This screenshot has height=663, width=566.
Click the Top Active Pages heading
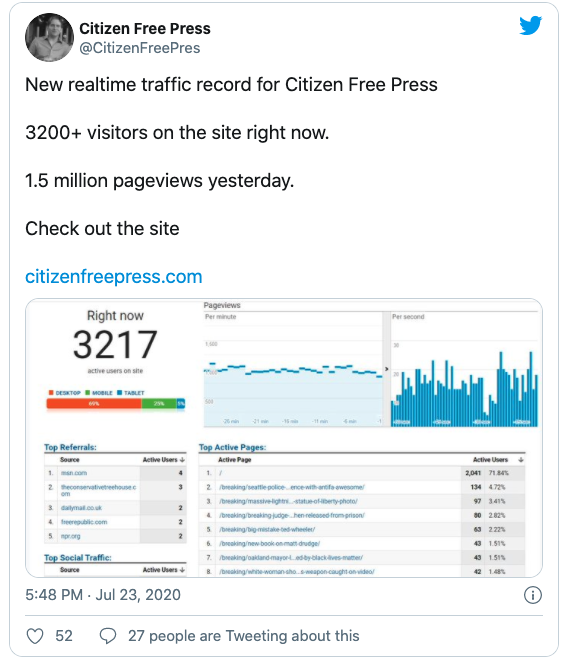coord(232,447)
